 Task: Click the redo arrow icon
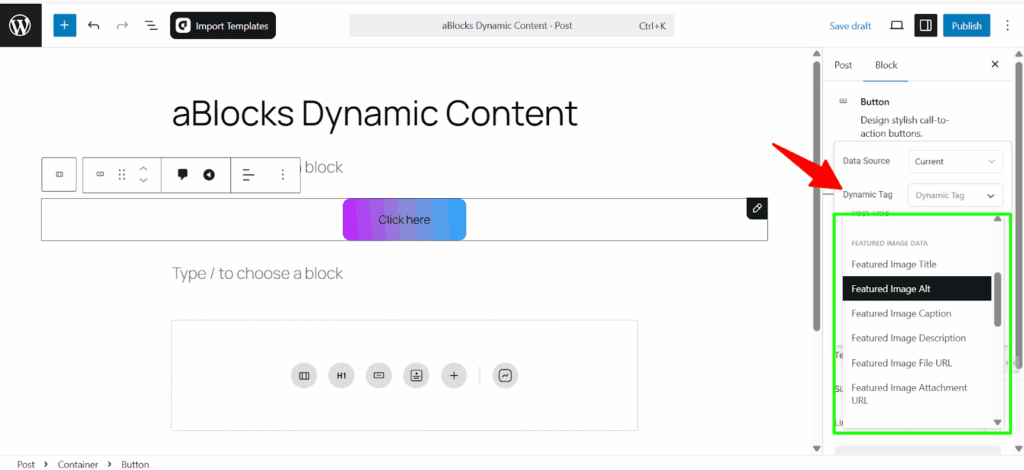point(122,25)
